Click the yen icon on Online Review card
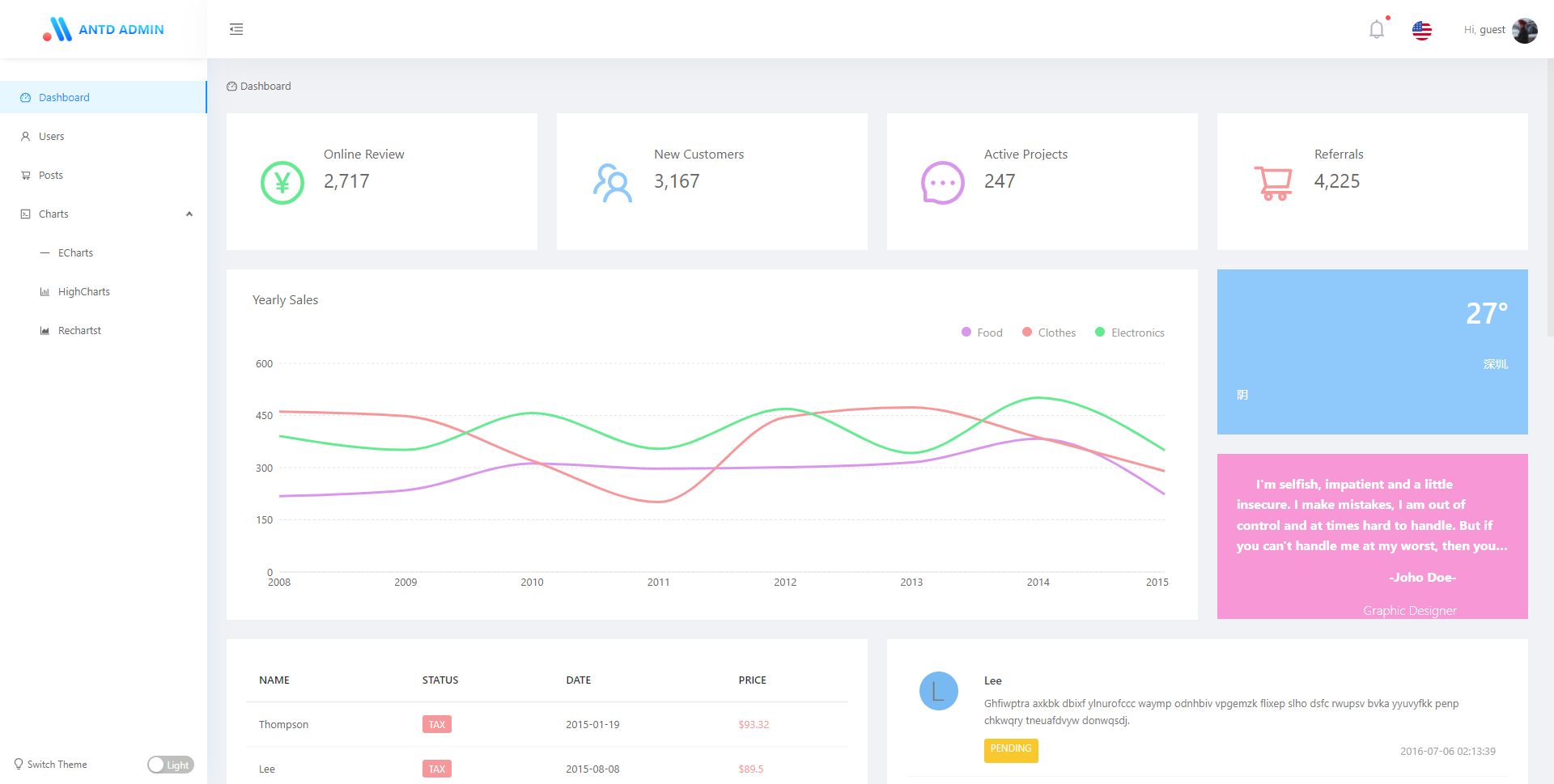 [x=282, y=183]
